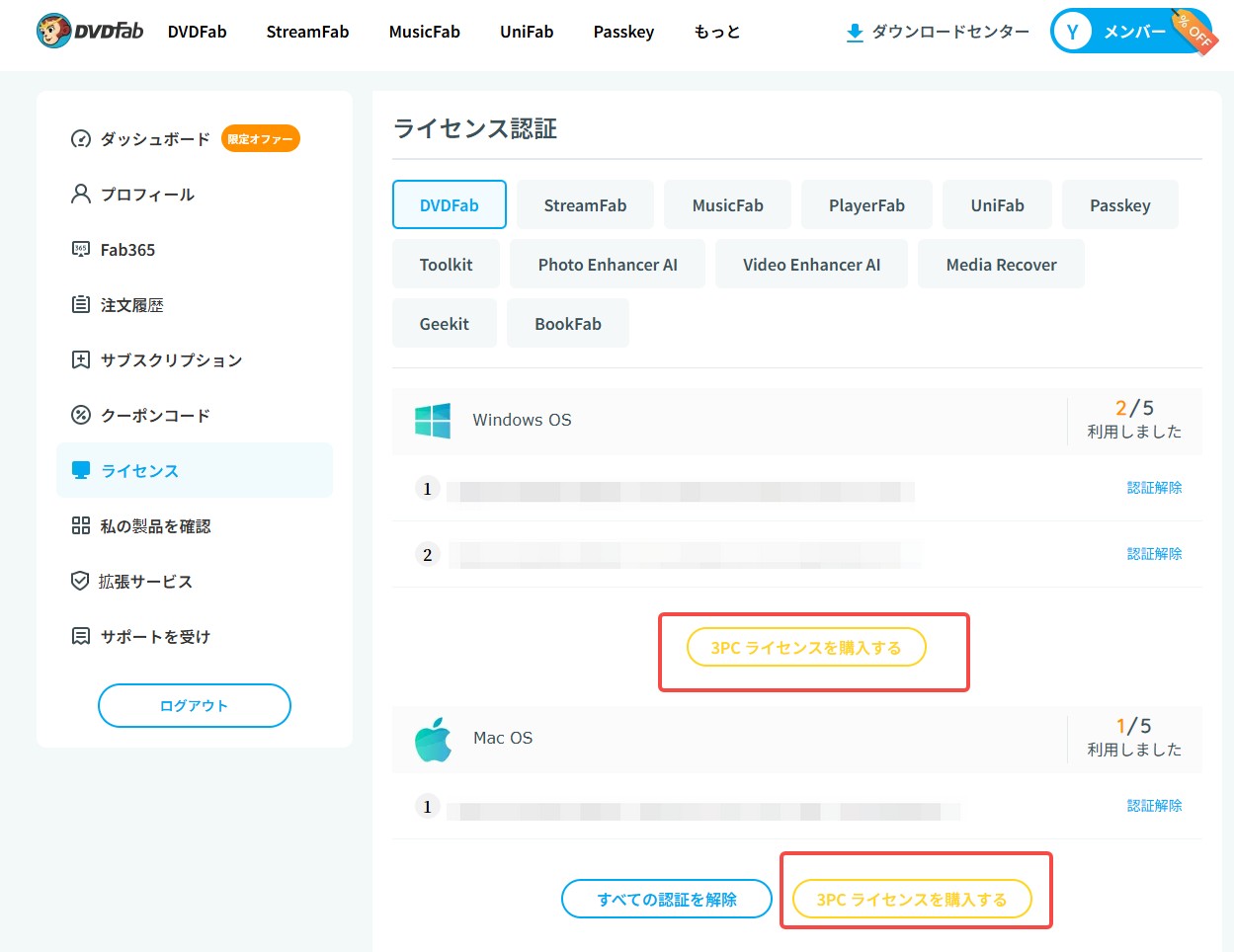Go to クーポンコード in sidebar
Screen dimensions: 1234x952
coord(155,416)
